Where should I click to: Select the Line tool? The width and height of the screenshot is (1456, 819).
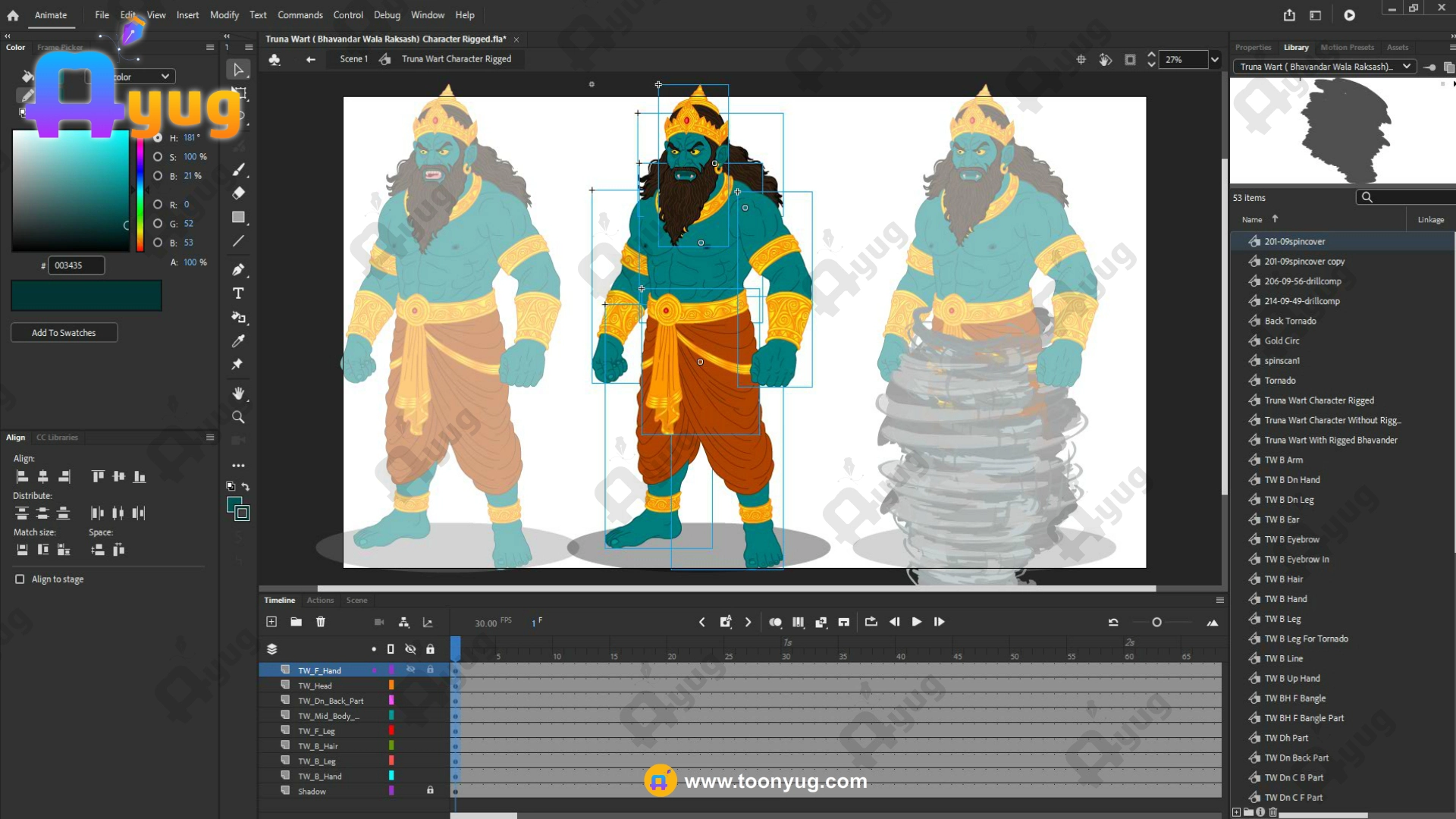[238, 241]
